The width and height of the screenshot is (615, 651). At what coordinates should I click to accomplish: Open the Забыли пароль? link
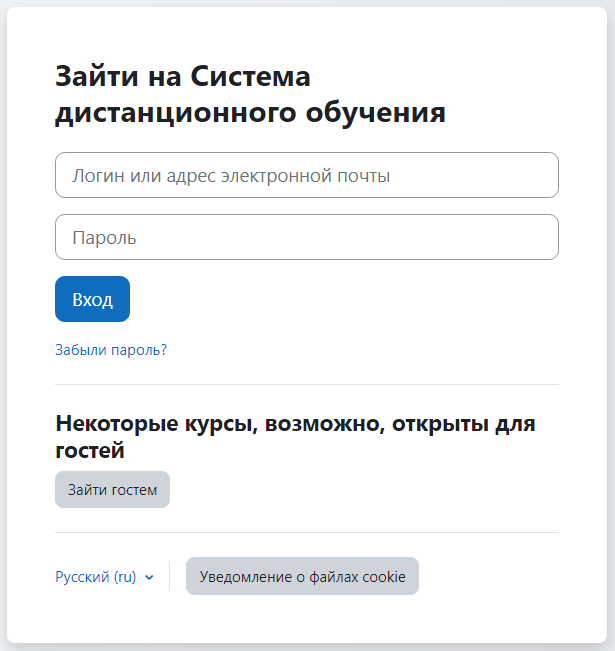[x=111, y=350]
